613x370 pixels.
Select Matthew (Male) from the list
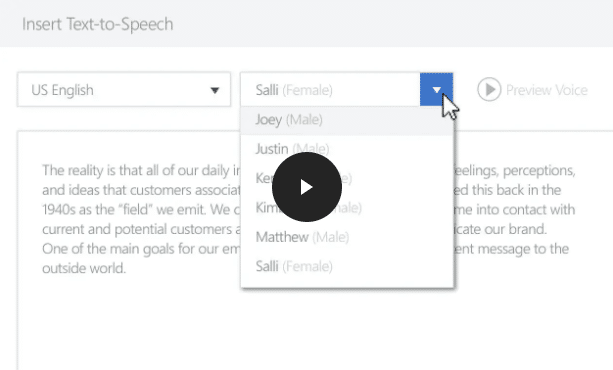347,237
